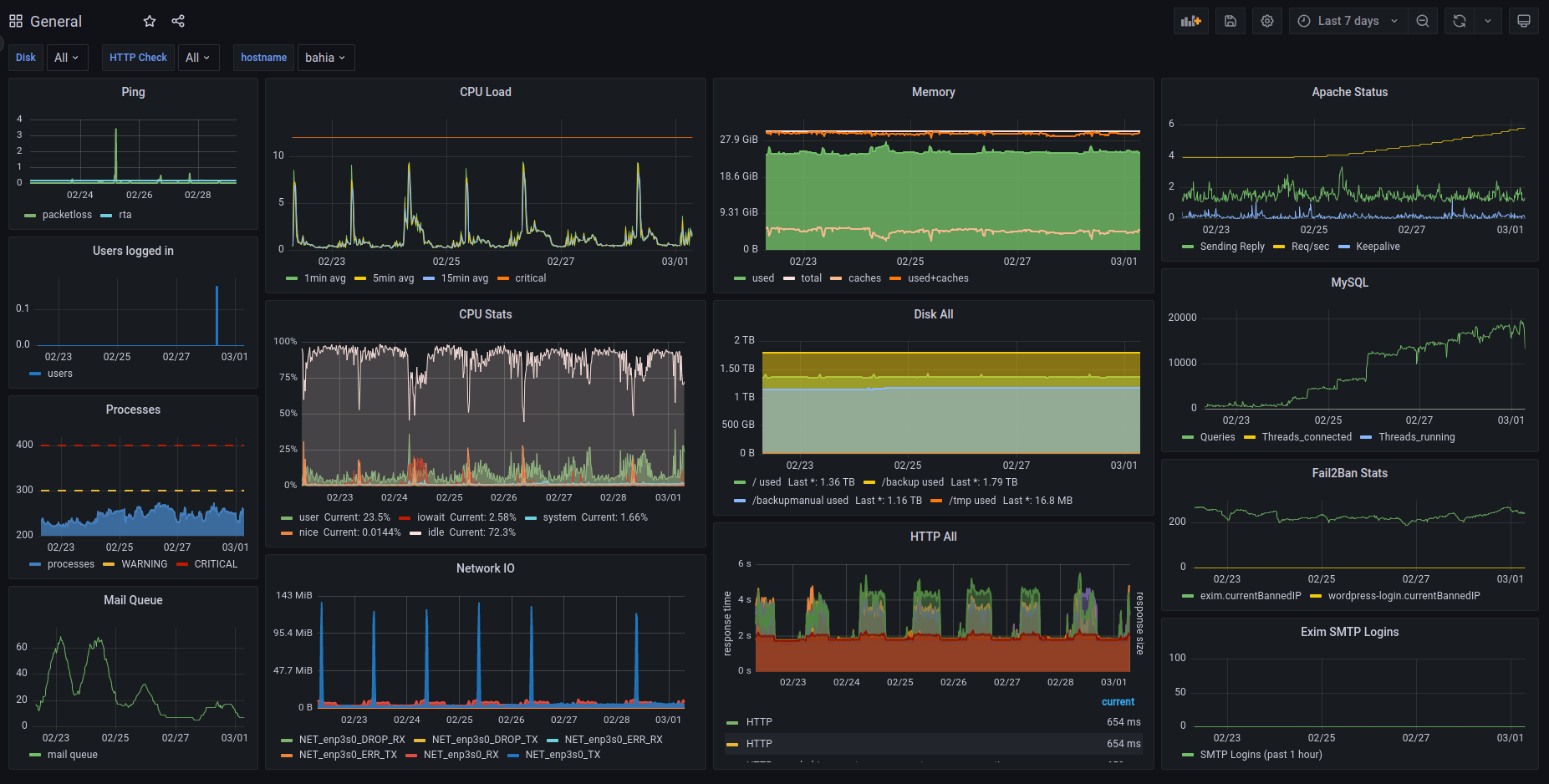Screen dimensions: 1549x784
Task: Toggle users series in Users logged in
Action: click(59, 374)
